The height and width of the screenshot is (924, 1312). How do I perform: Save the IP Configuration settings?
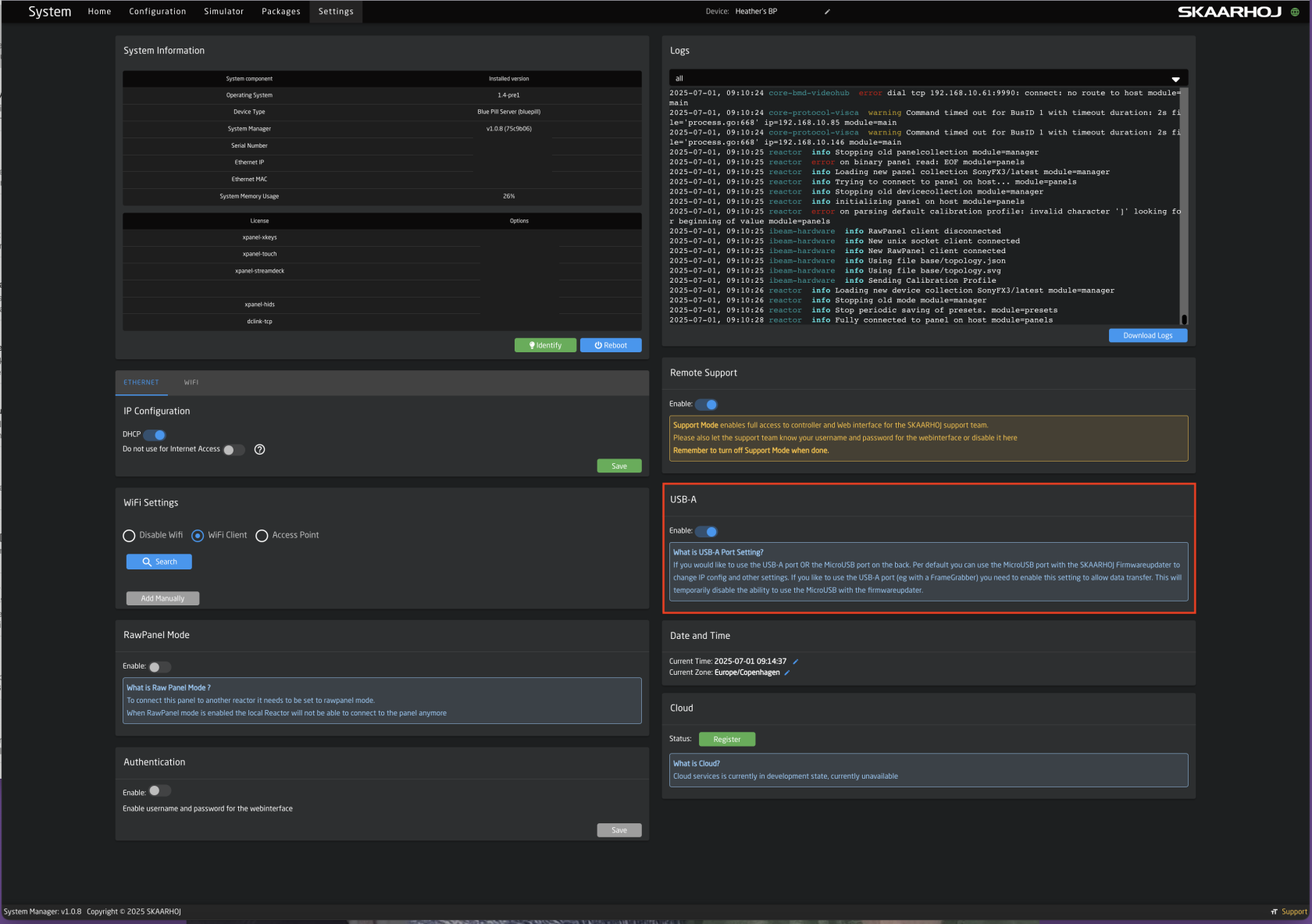[619, 466]
